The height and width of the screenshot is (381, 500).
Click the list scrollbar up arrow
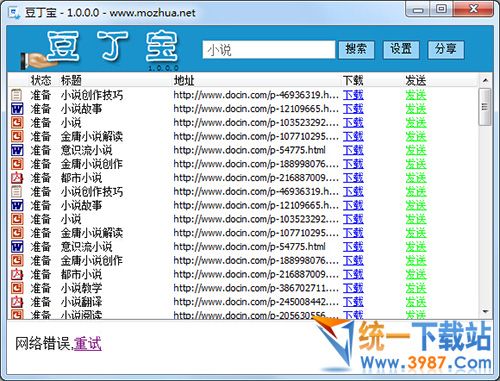485,80
